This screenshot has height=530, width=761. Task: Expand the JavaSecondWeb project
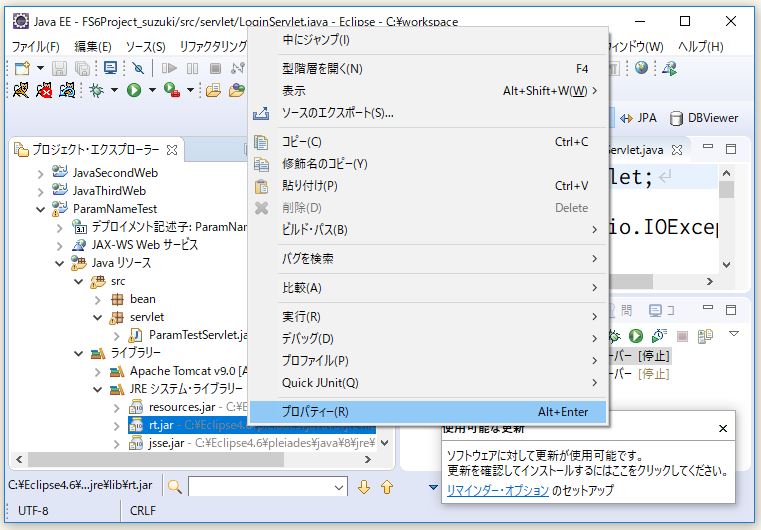41,174
